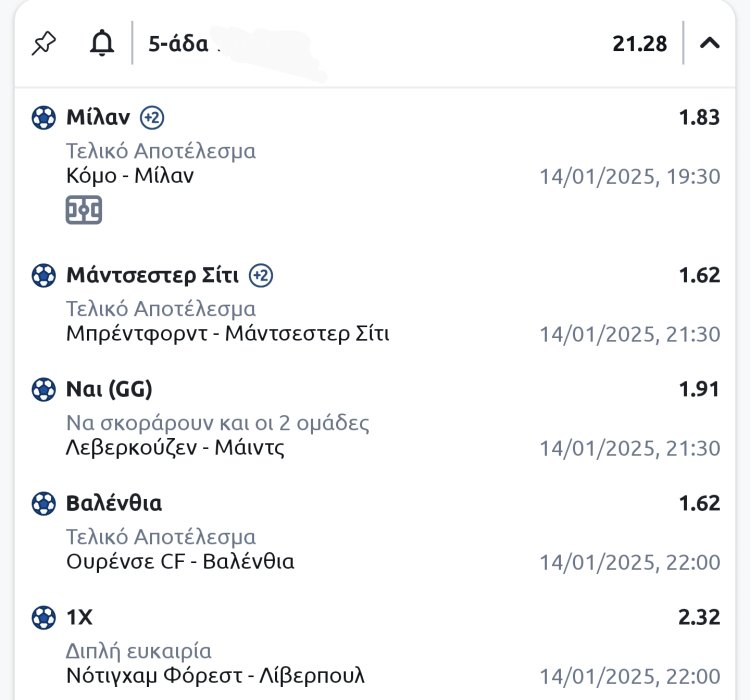Image resolution: width=750 pixels, height=700 pixels.
Task: Click the 2.32 odds for 1X
Action: 699,617
